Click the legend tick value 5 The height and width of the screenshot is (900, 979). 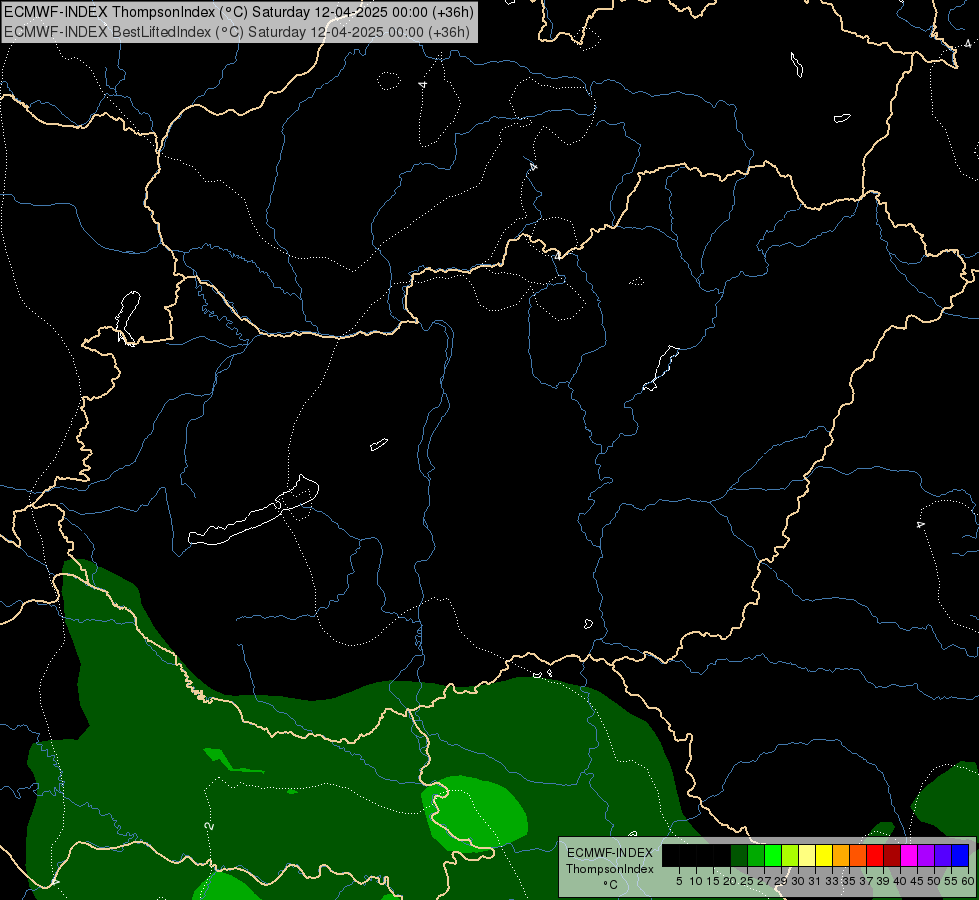pos(679,881)
